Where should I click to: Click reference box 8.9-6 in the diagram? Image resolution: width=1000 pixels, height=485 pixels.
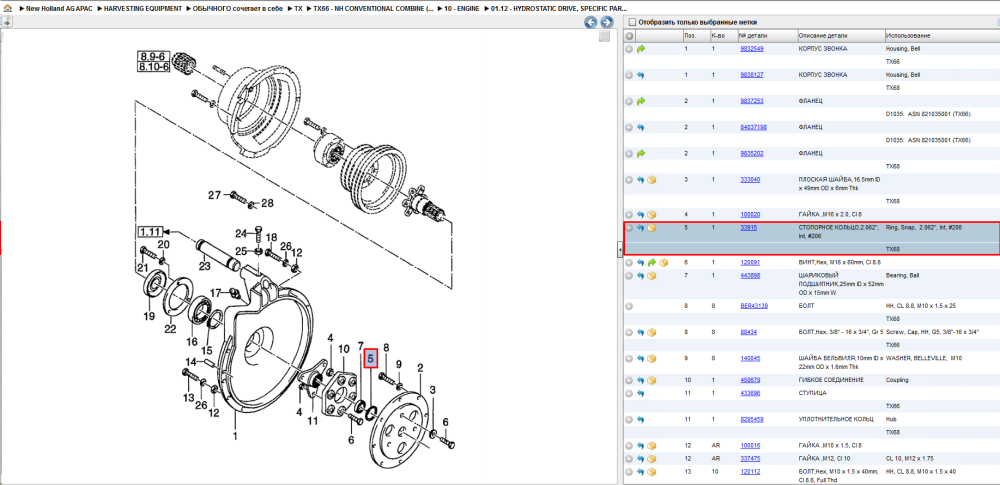tap(154, 57)
